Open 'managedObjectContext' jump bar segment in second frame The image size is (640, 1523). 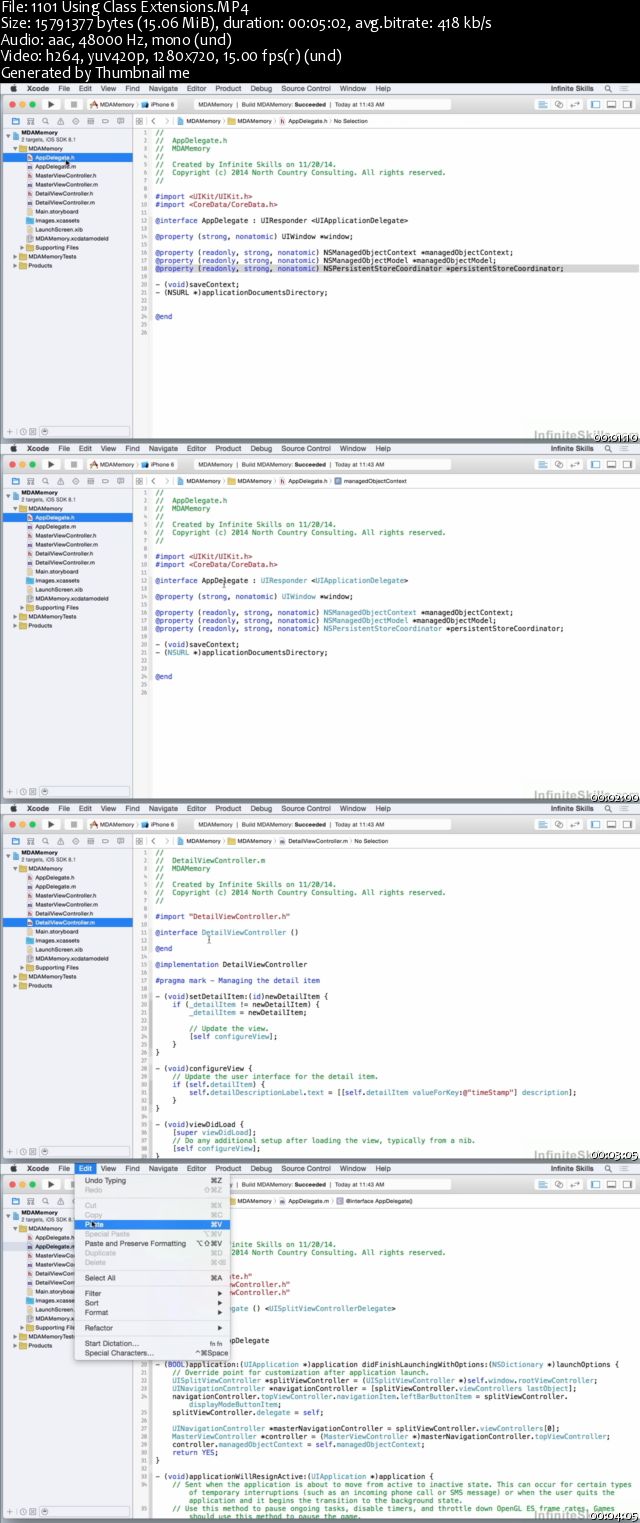point(370,480)
